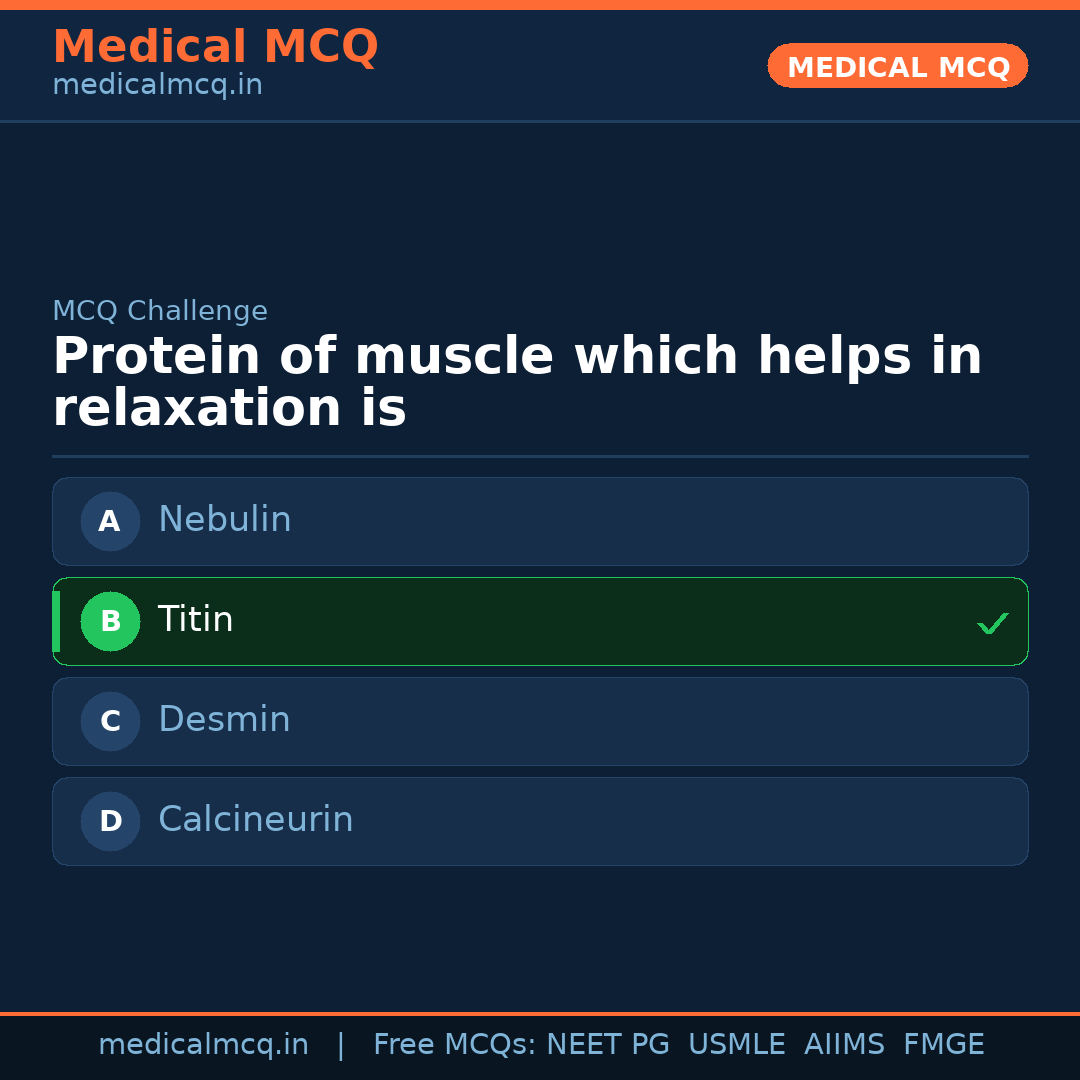The width and height of the screenshot is (1080, 1080).
Task: Expand the Calcineurin option row
Action: click(x=540, y=821)
